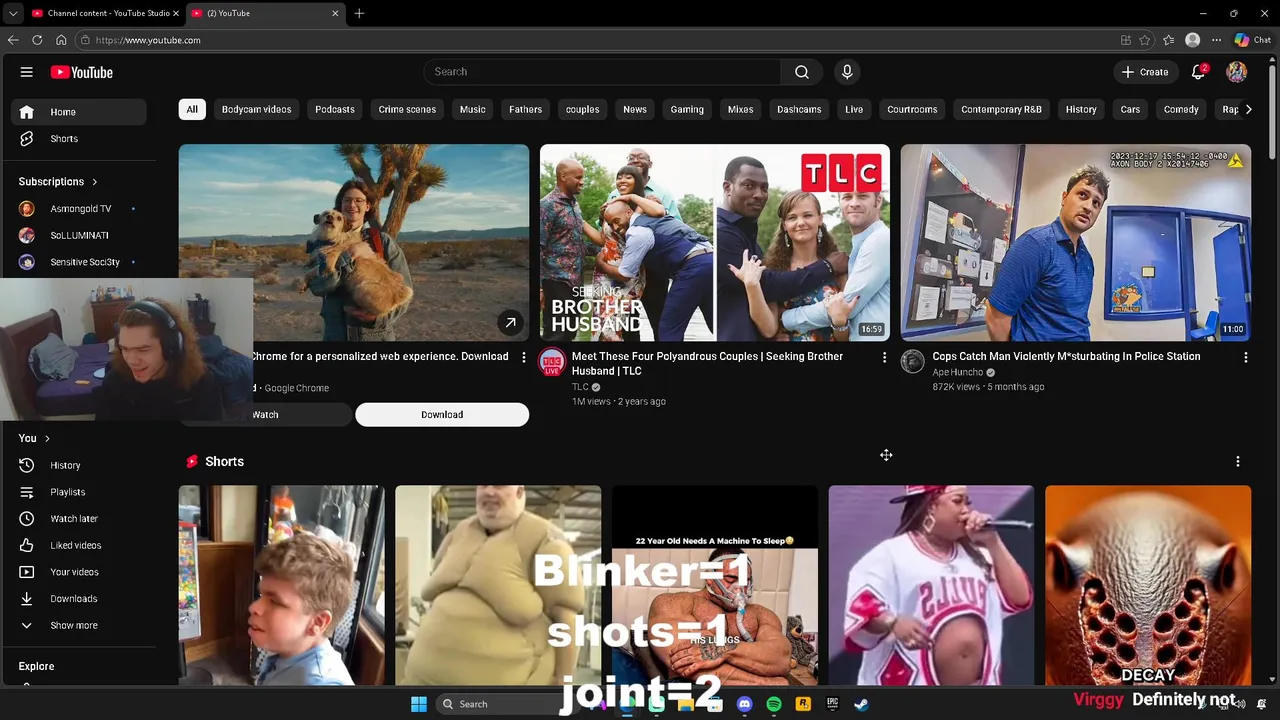Open Steam from the taskbar

pyautogui.click(x=861, y=704)
